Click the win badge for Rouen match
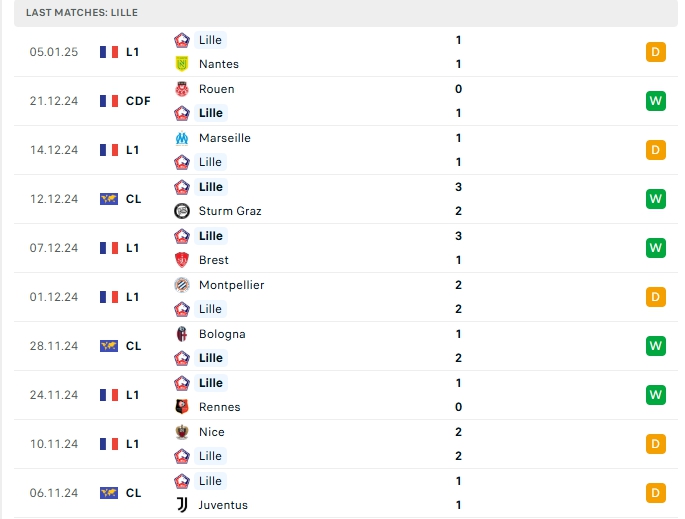Image resolution: width=685 pixels, height=519 pixels. point(656,101)
